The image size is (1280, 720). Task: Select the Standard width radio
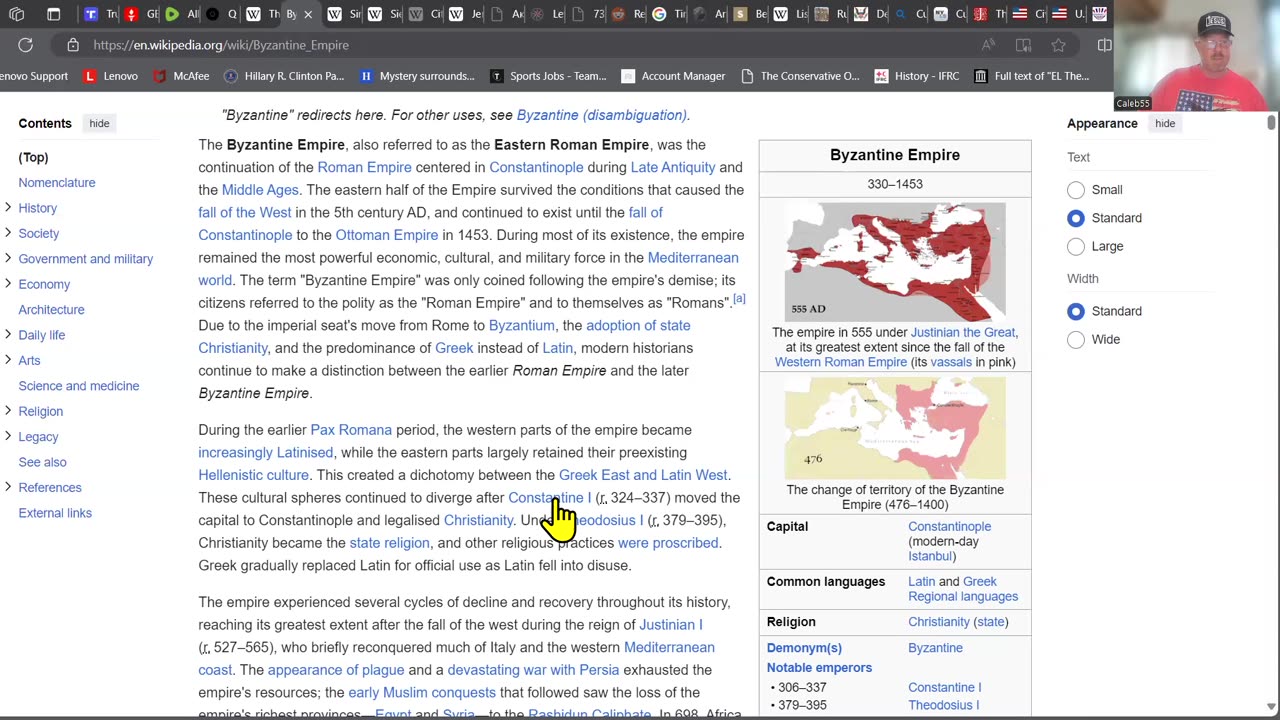point(1076,311)
